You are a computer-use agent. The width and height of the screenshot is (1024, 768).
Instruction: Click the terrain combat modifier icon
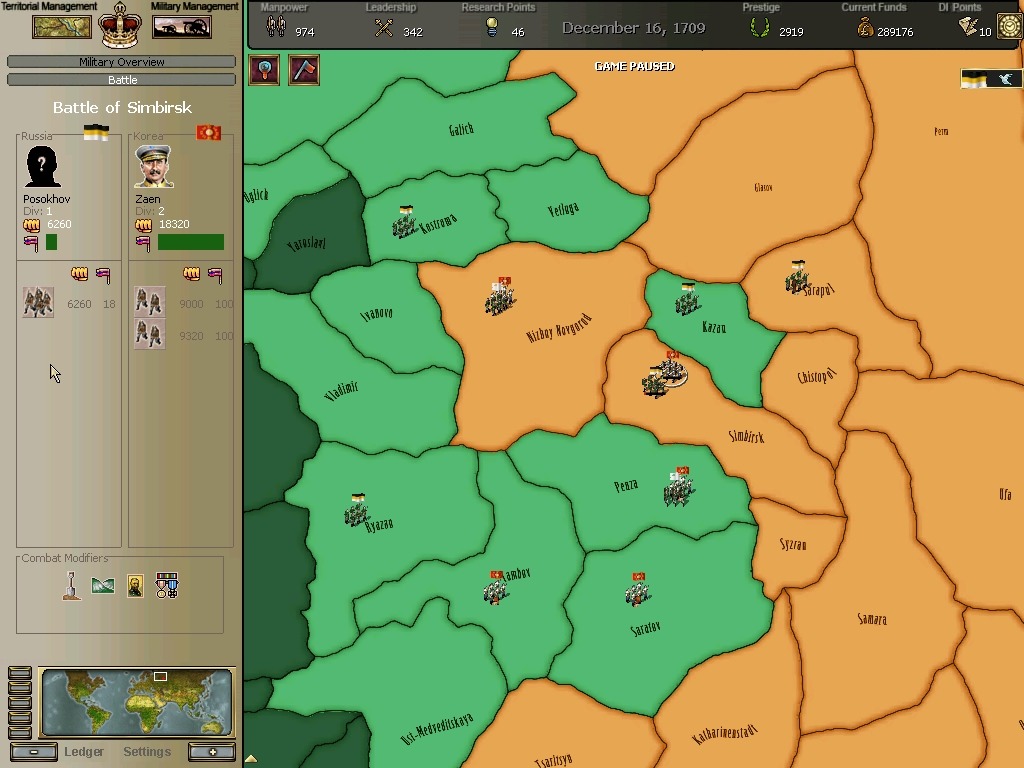pos(103,586)
